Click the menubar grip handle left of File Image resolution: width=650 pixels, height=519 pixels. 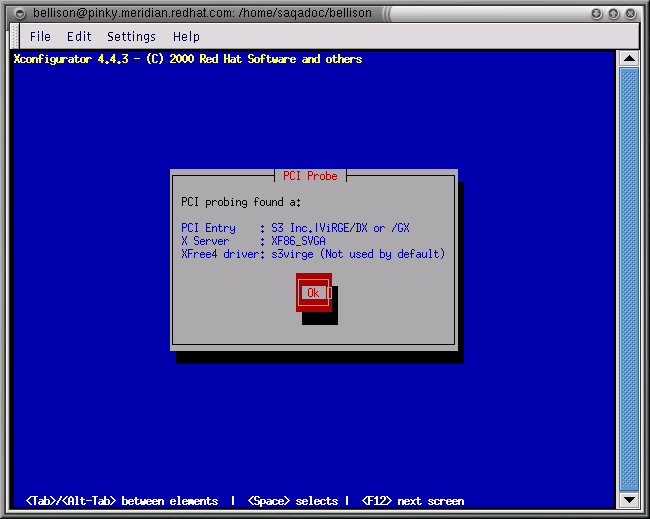tap(16, 36)
